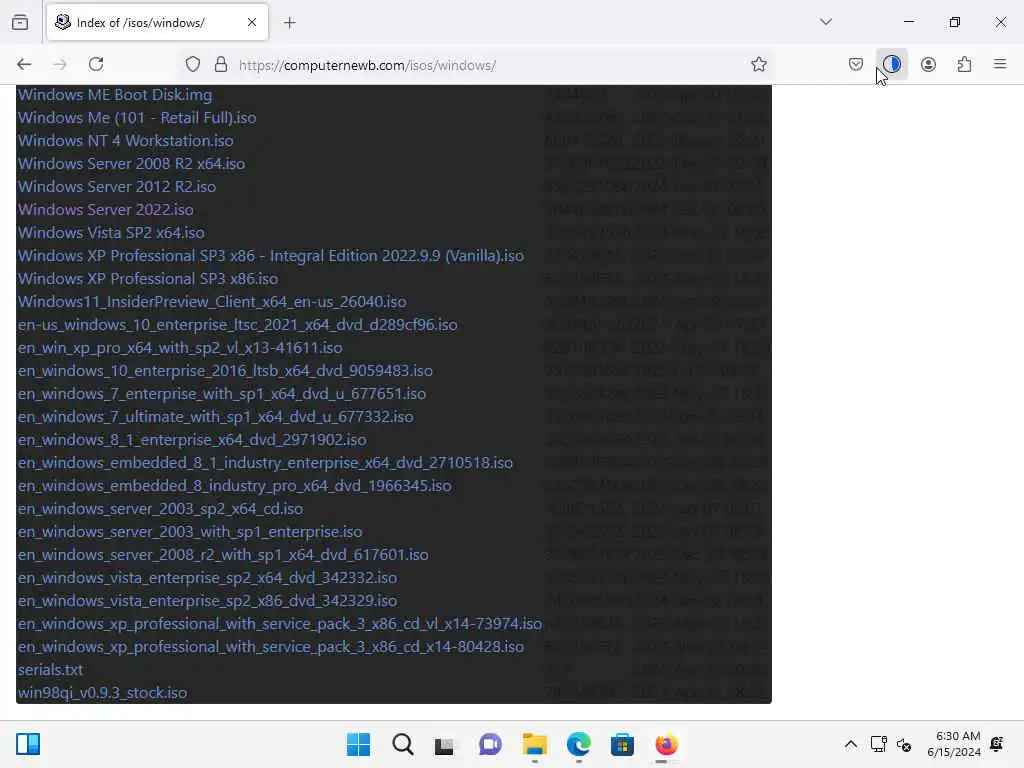1024x768 pixels.
Task: Go back to previous page
Action: click(x=24, y=64)
